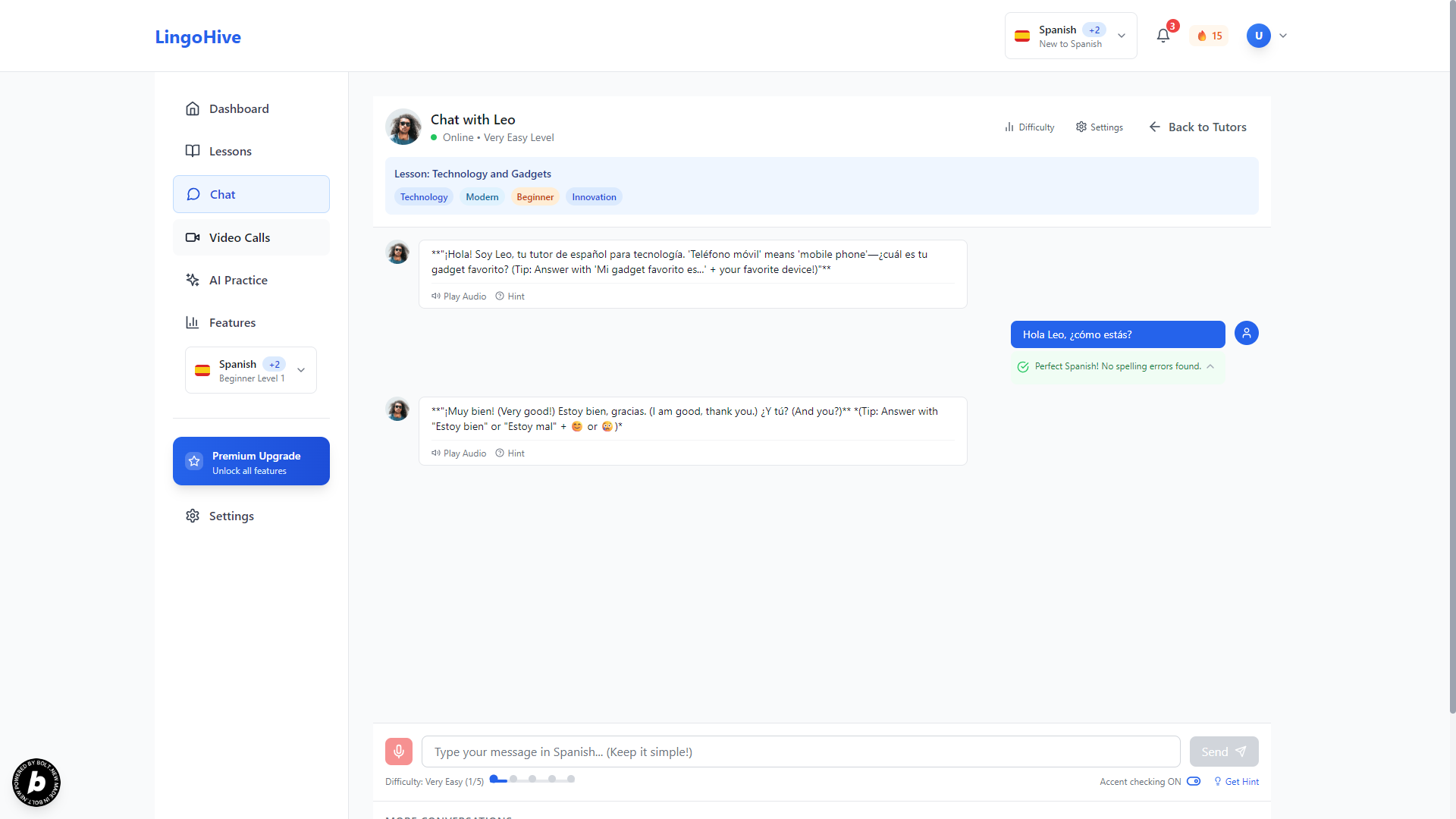Play audio for Leo's first message
This screenshot has width=1456, height=819.
(x=459, y=297)
